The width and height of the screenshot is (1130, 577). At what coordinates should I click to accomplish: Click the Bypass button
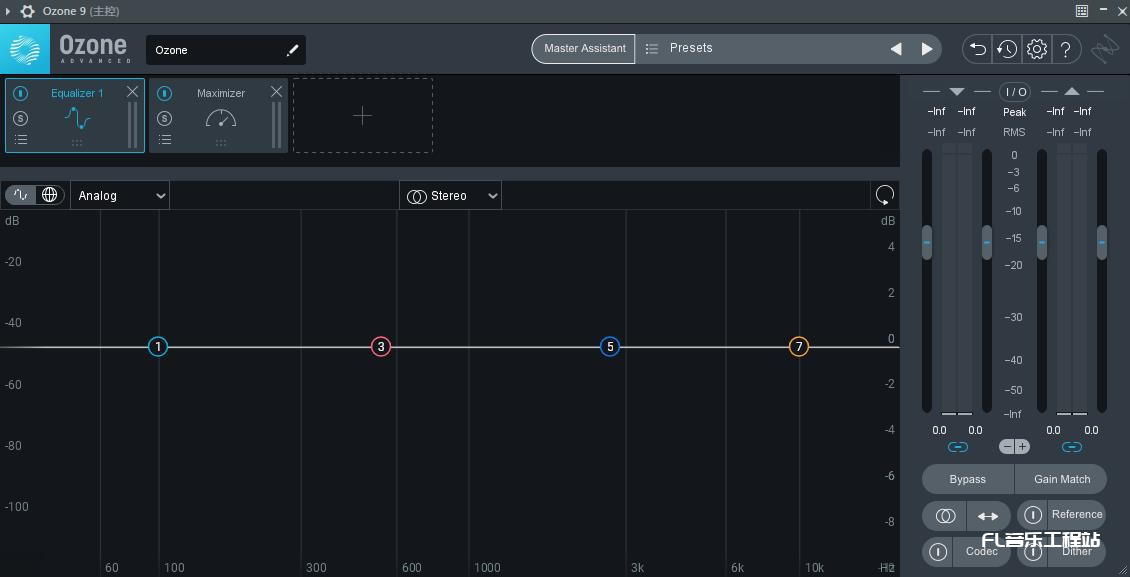click(x=966, y=479)
